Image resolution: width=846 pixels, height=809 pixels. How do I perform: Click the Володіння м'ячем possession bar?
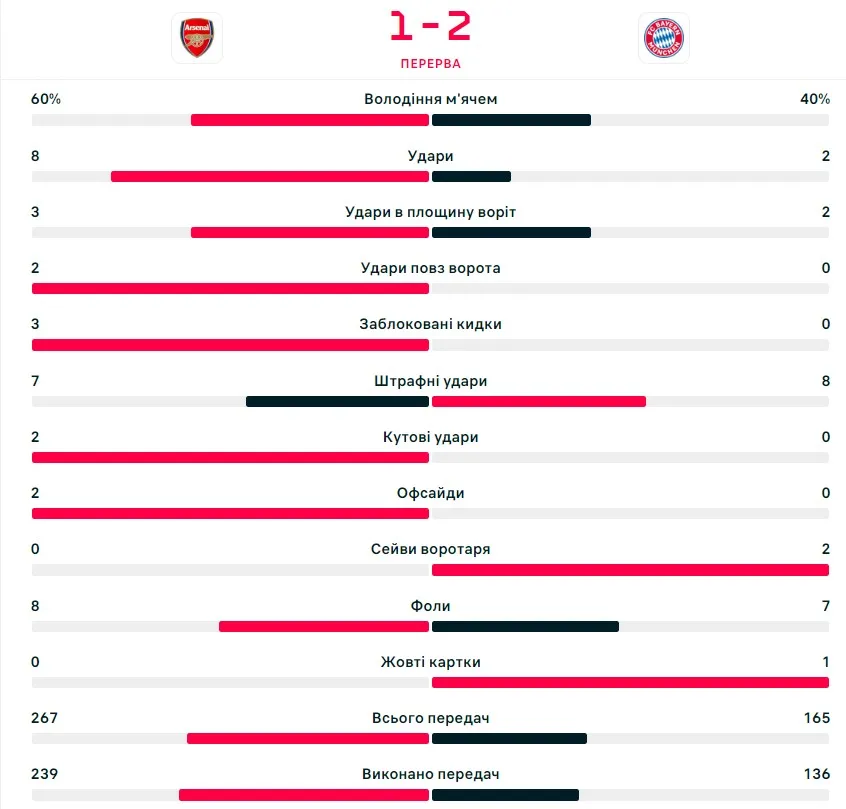430,120
